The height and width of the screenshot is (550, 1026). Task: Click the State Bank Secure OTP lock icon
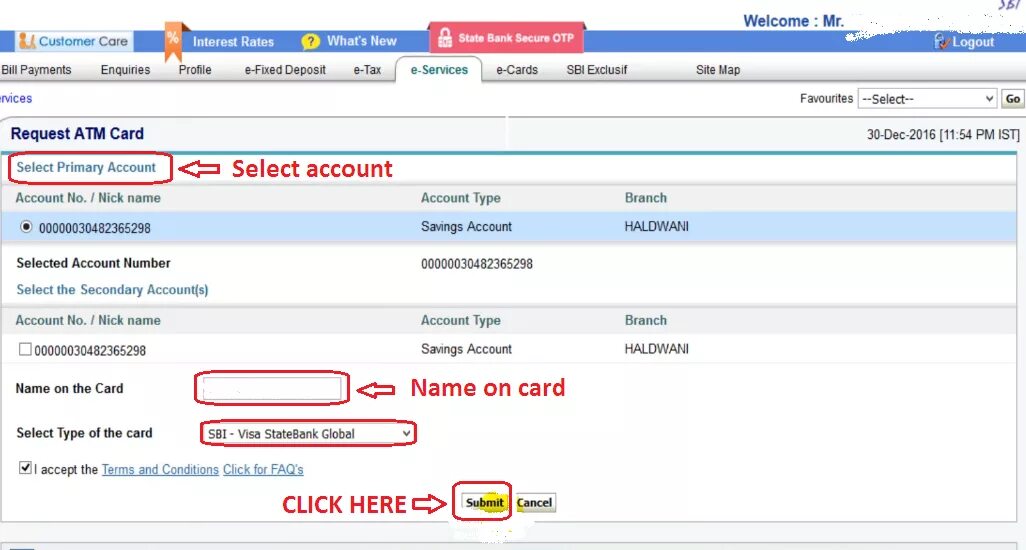tap(445, 38)
